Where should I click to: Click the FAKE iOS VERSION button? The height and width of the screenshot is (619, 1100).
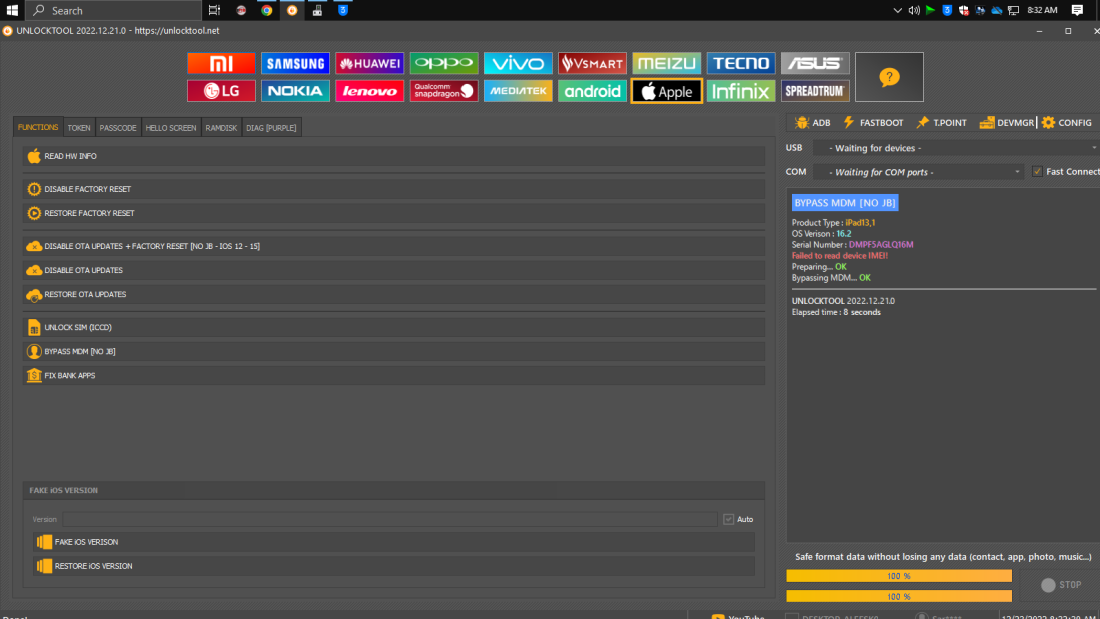pyautogui.click(x=394, y=542)
